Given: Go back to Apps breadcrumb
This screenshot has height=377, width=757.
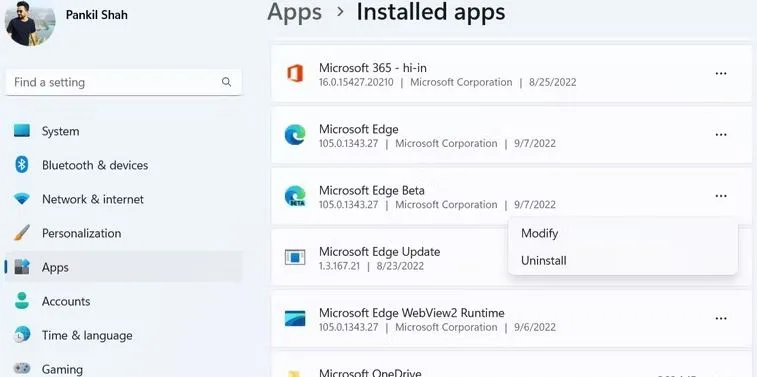Looking at the screenshot, I should point(294,12).
